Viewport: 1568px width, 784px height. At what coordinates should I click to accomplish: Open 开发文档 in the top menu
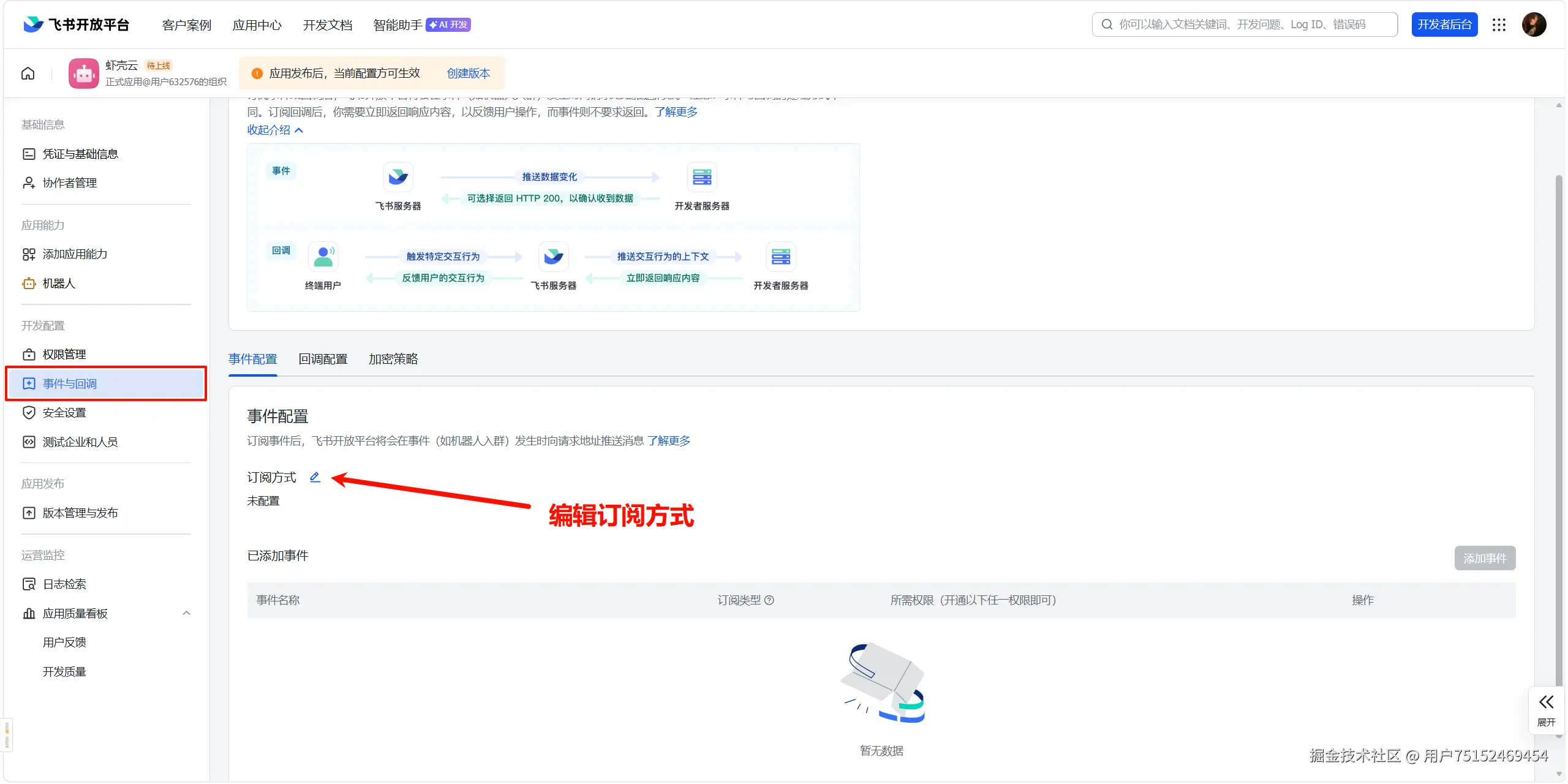pyautogui.click(x=327, y=24)
